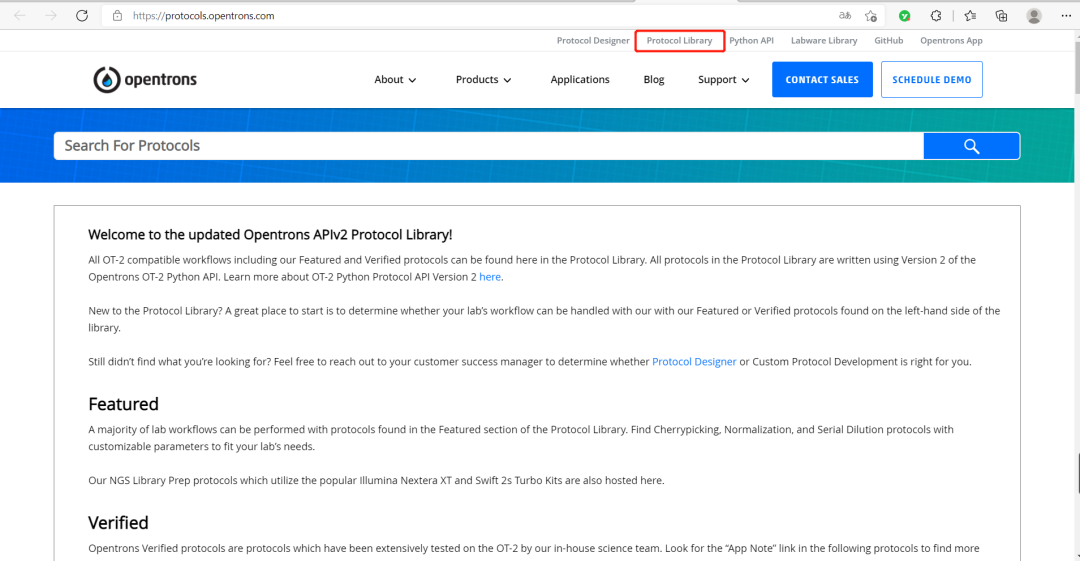The width and height of the screenshot is (1080, 561).
Task: Click the lock icon in address bar
Action: point(117,15)
